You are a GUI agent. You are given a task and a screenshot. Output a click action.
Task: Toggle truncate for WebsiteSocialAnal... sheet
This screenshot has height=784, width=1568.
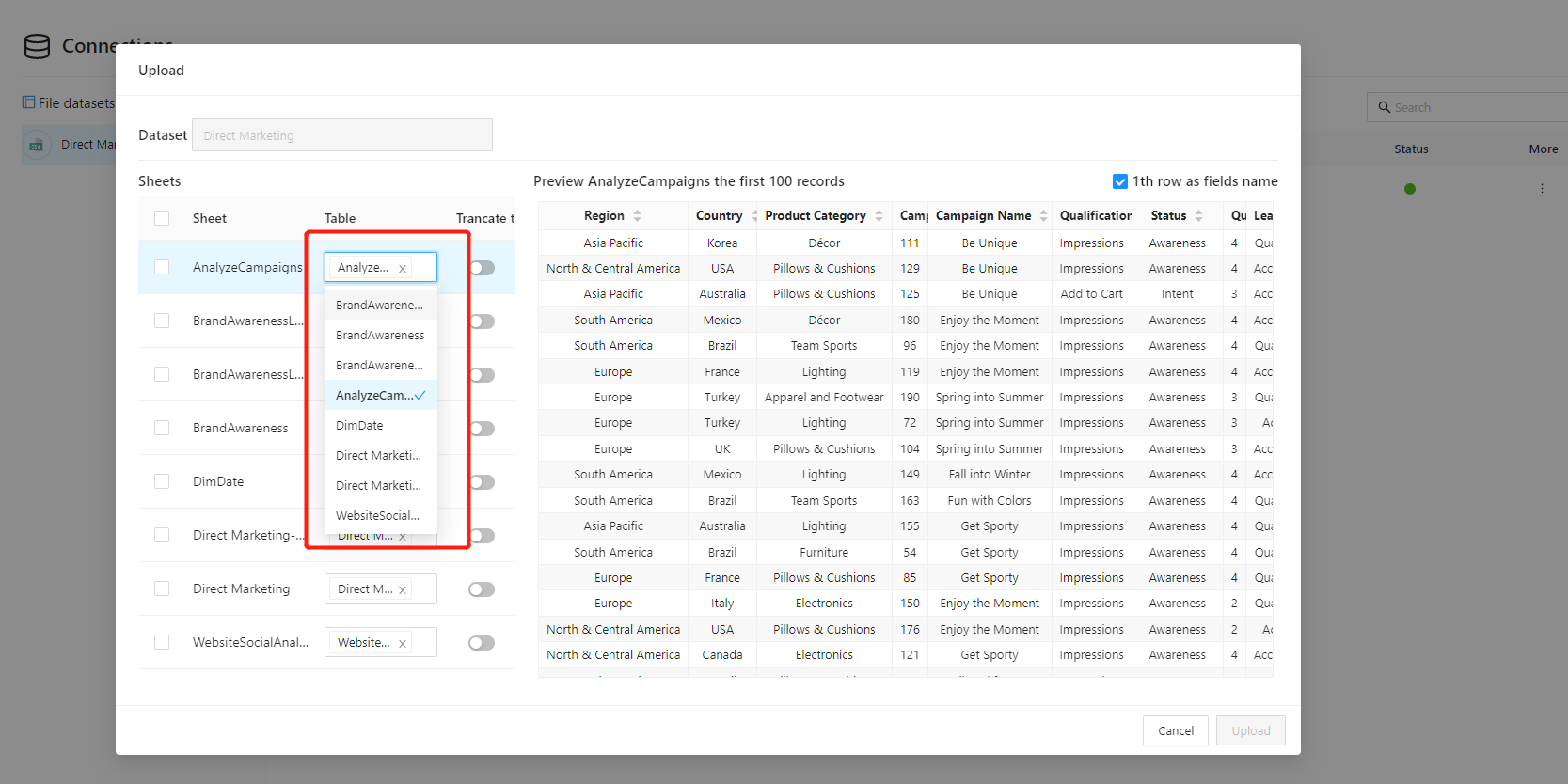pyautogui.click(x=482, y=643)
